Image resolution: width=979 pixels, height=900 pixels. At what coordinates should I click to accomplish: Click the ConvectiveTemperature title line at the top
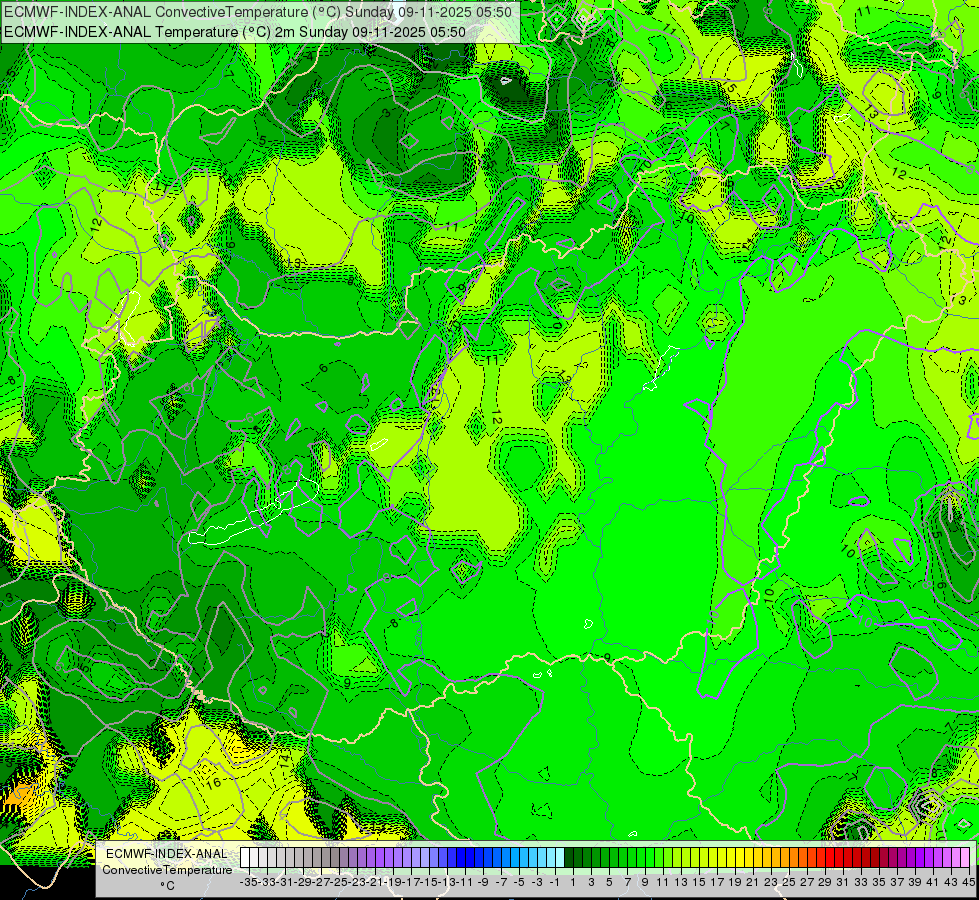coord(258,11)
